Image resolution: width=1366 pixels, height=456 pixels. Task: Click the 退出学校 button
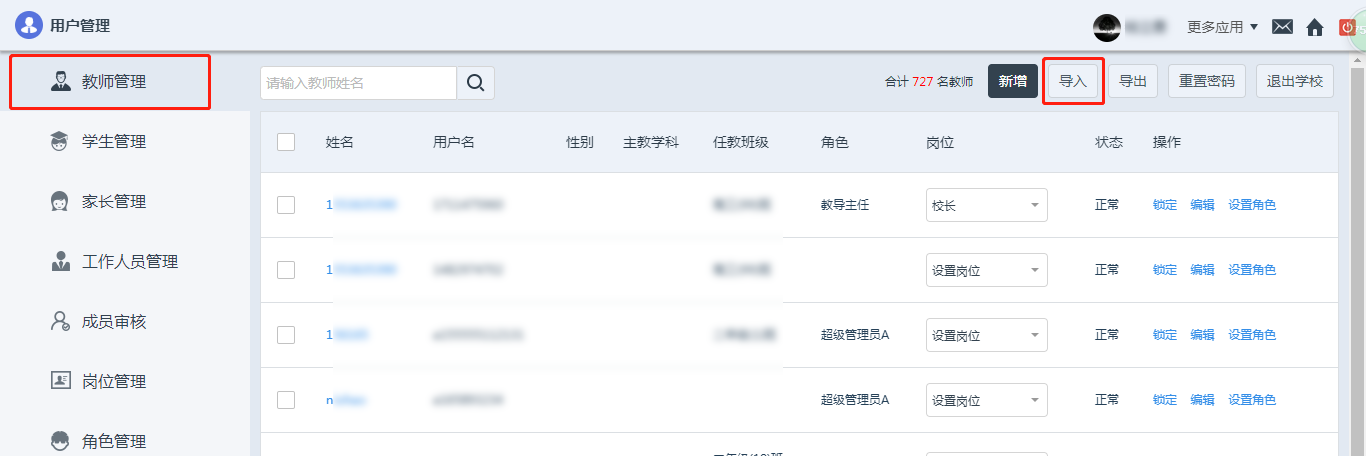pos(1295,82)
